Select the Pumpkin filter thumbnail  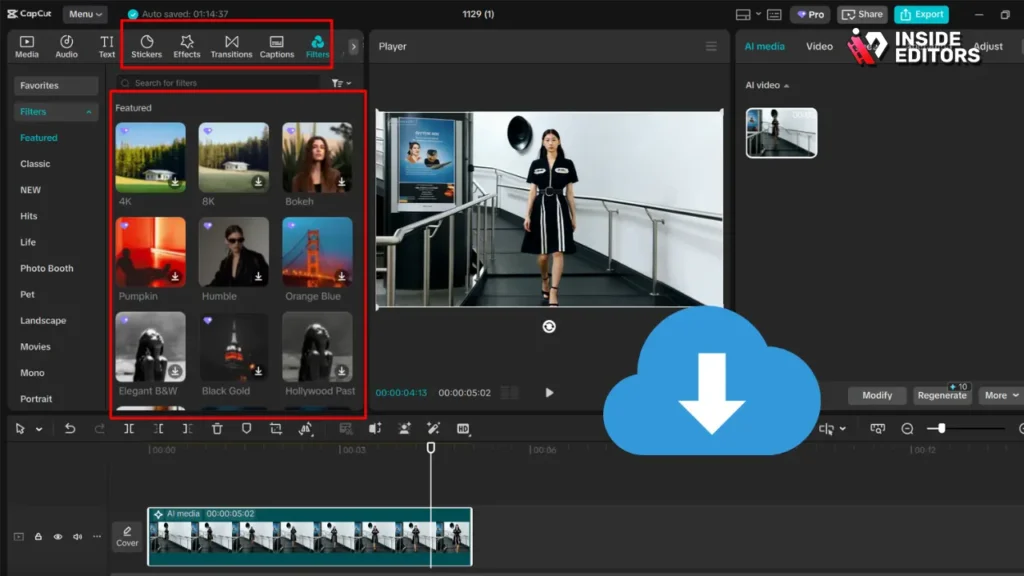click(150, 252)
